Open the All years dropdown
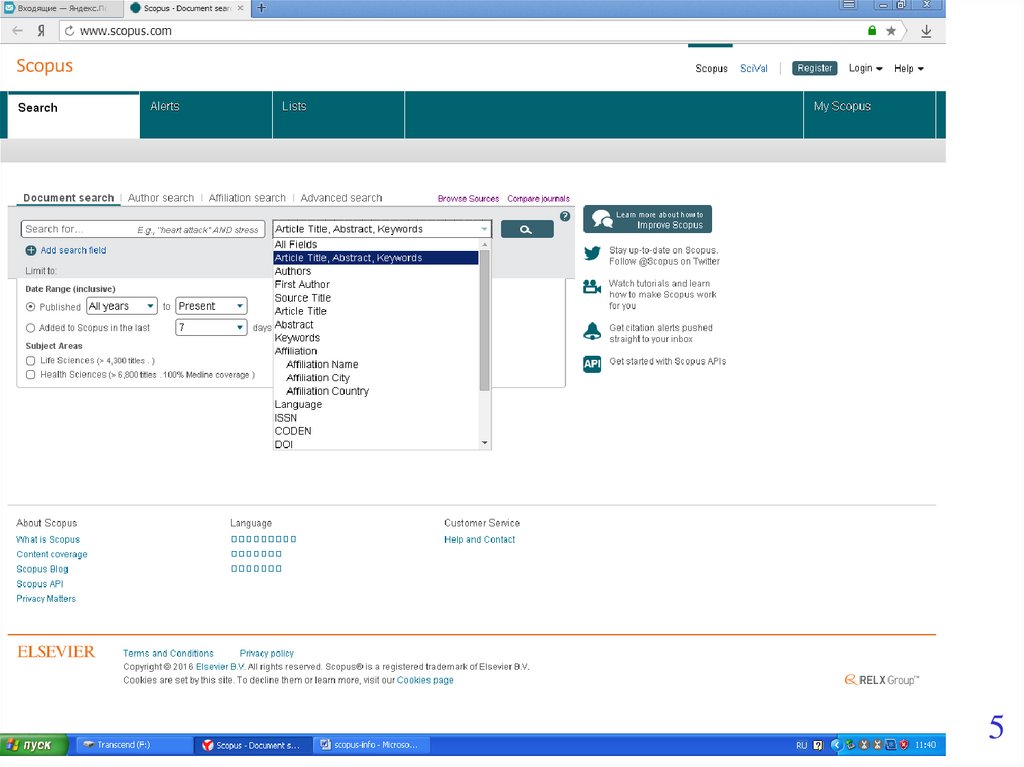 click(121, 306)
